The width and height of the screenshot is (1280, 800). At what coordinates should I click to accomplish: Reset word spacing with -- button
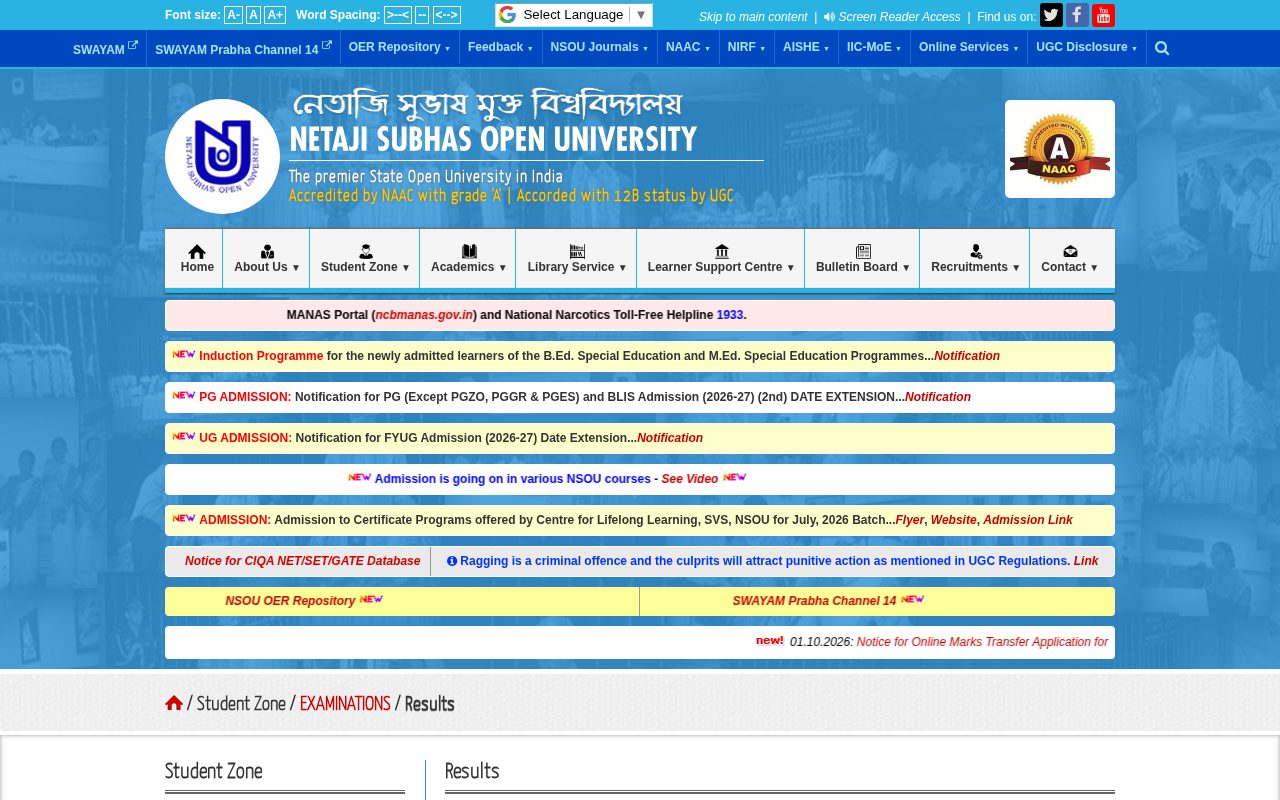point(422,15)
